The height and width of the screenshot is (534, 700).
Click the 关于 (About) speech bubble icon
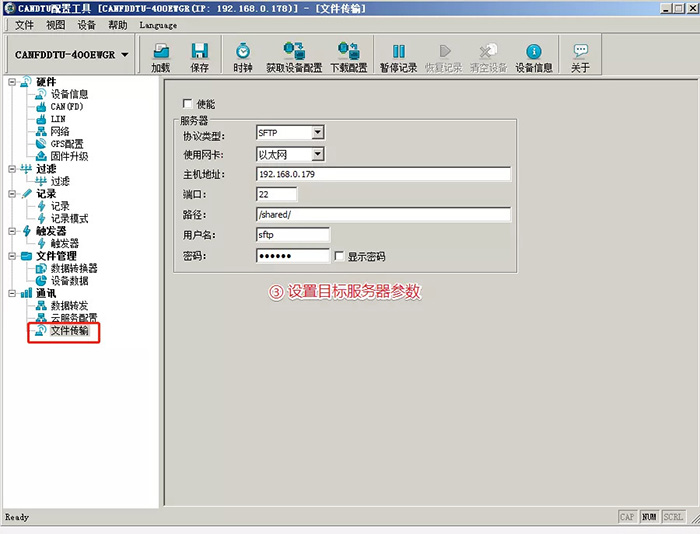(x=580, y=51)
